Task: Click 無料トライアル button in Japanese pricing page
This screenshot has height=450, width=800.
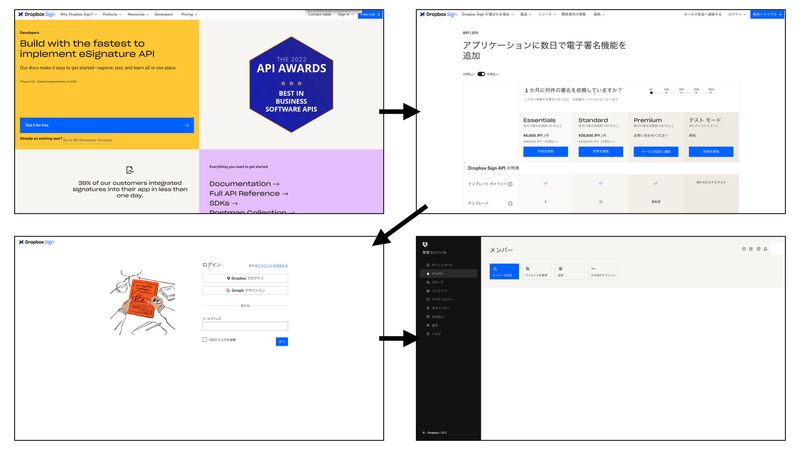Action: click(767, 14)
